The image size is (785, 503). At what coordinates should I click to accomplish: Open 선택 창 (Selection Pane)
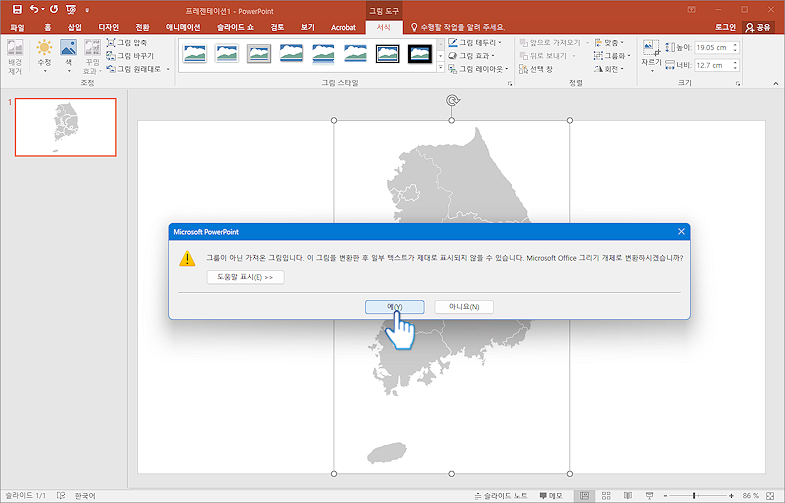click(536, 69)
